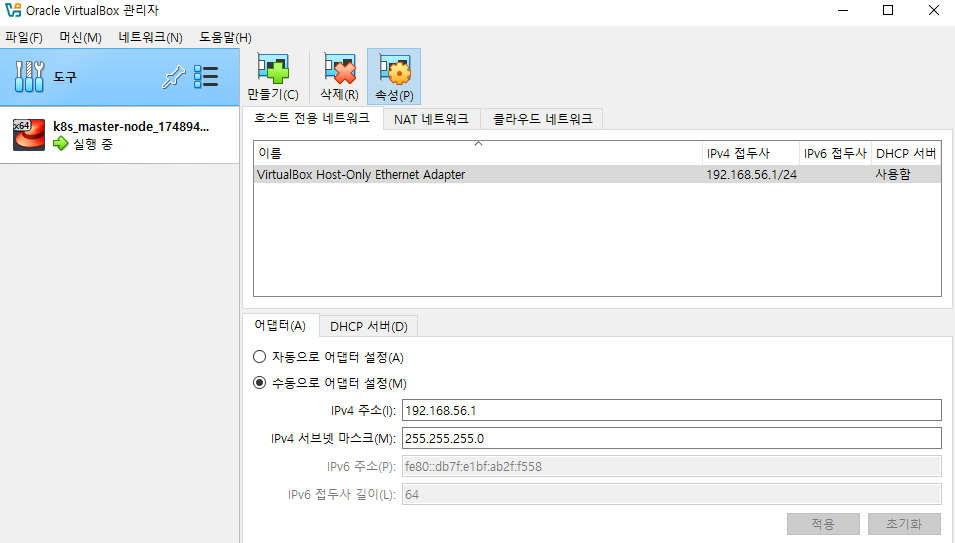Click the Reset (초기화) button
The height and width of the screenshot is (543, 955).
pyautogui.click(x=904, y=524)
